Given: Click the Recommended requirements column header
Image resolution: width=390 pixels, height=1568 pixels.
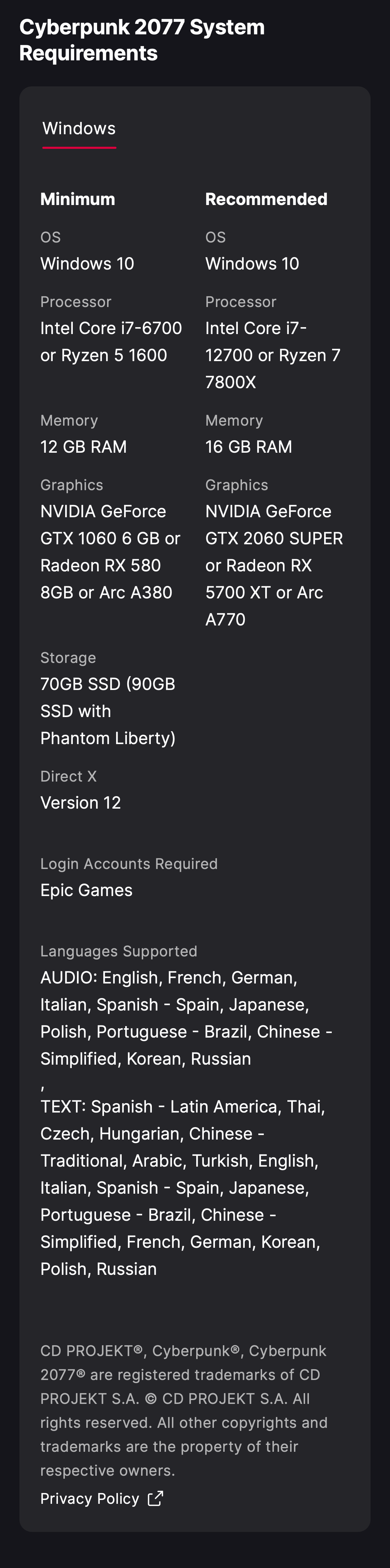Looking at the screenshot, I should pos(266,198).
